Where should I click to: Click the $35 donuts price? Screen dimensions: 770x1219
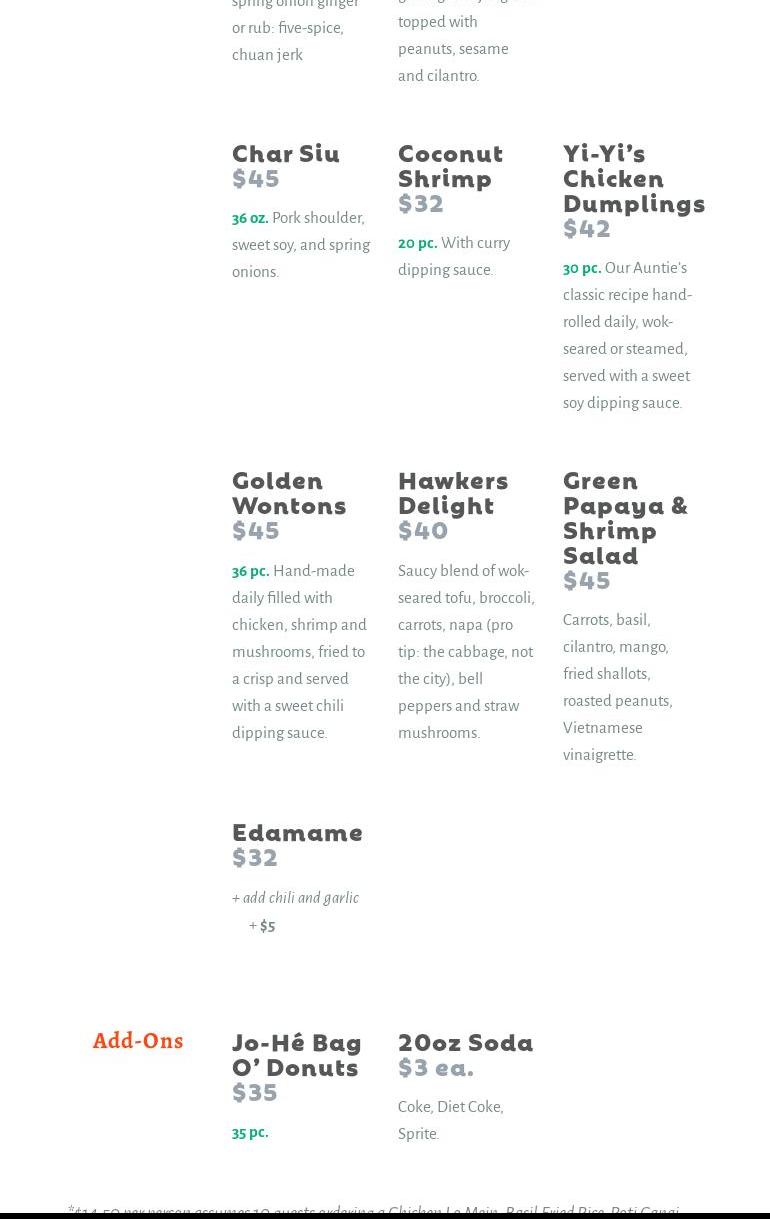coord(255,1092)
